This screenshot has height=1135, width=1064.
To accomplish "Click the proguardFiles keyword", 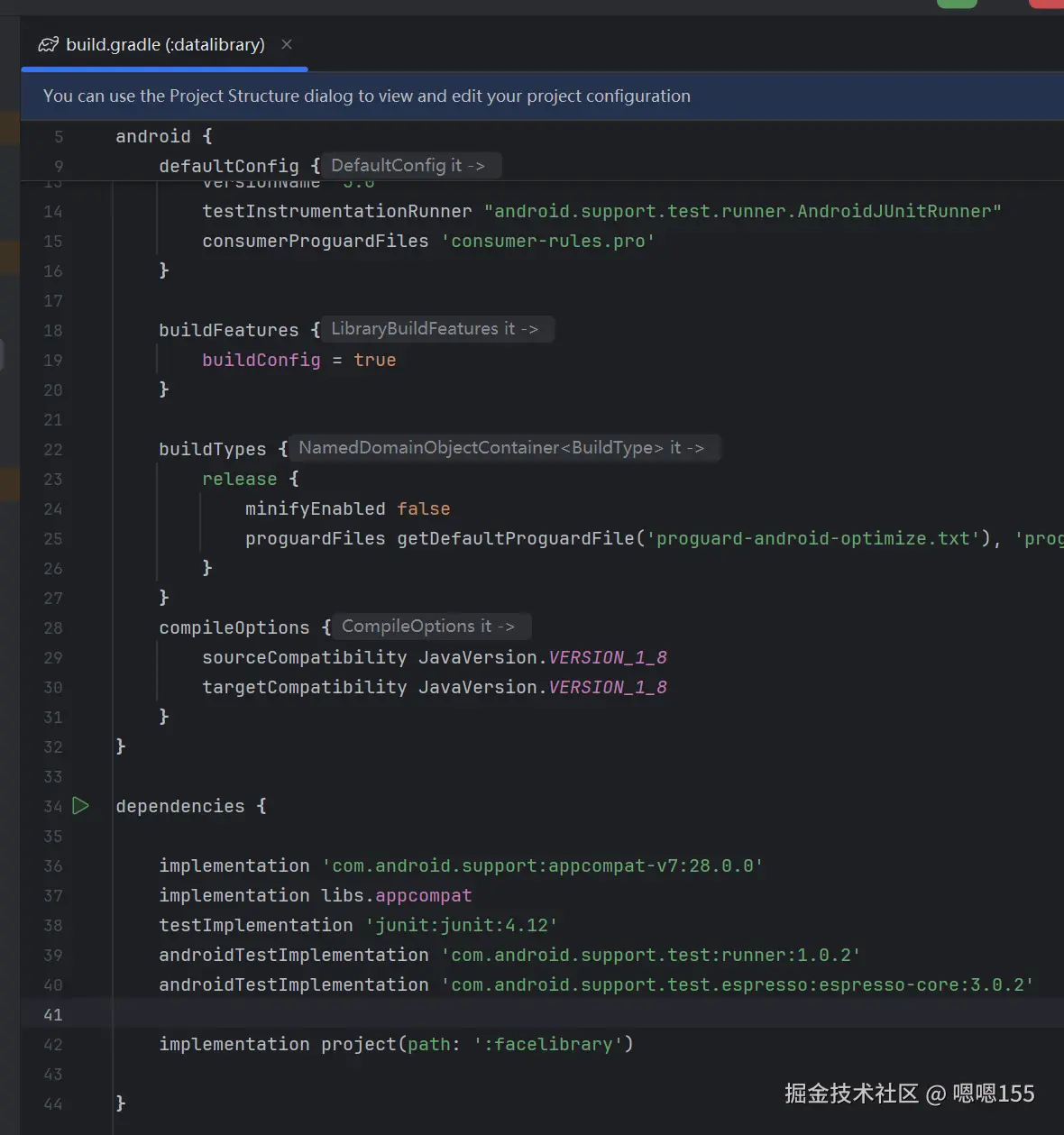I will (x=316, y=538).
